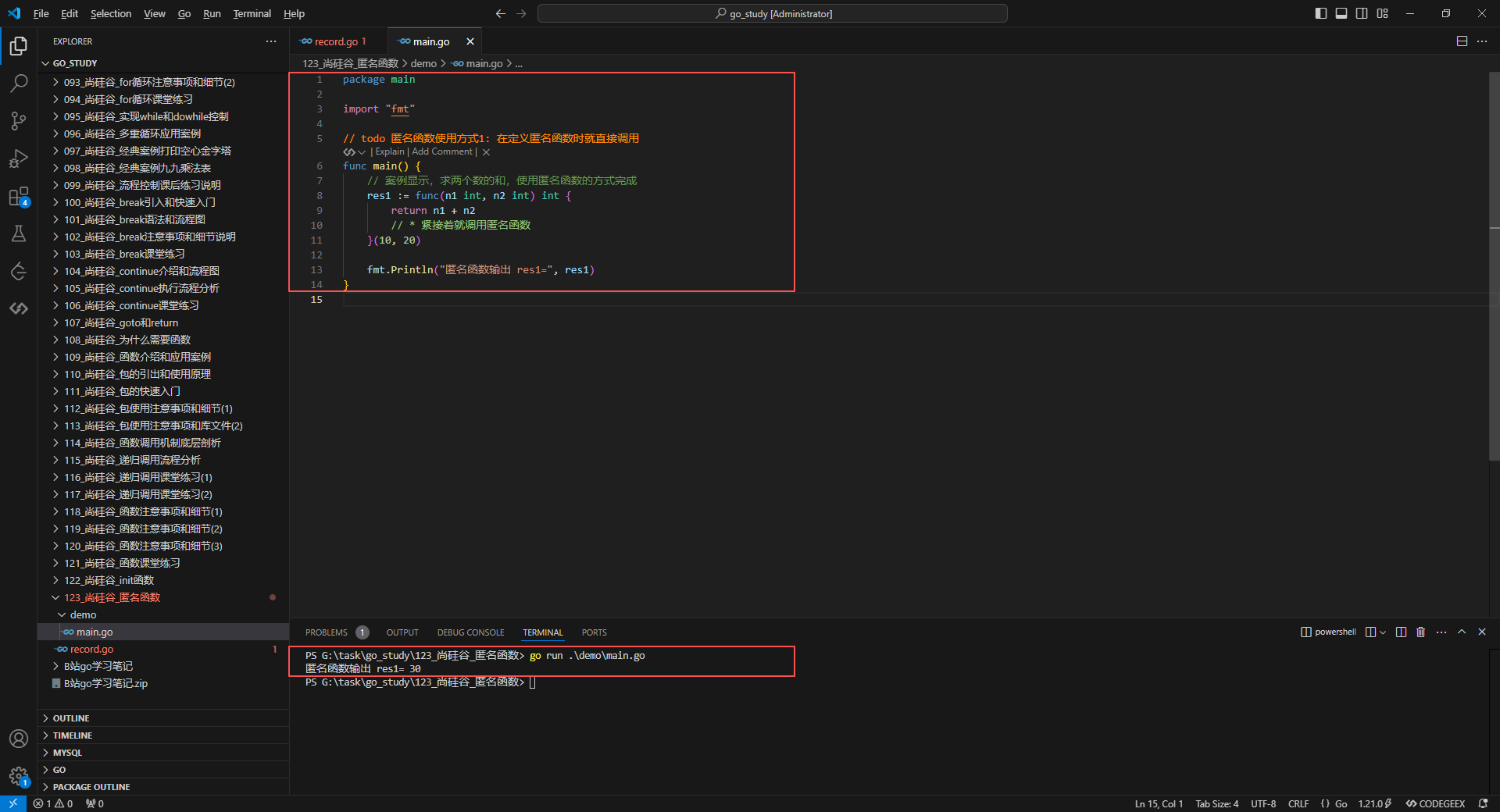1500x812 pixels.
Task: Click the editor vertical scrollbar
Action: [1495, 265]
